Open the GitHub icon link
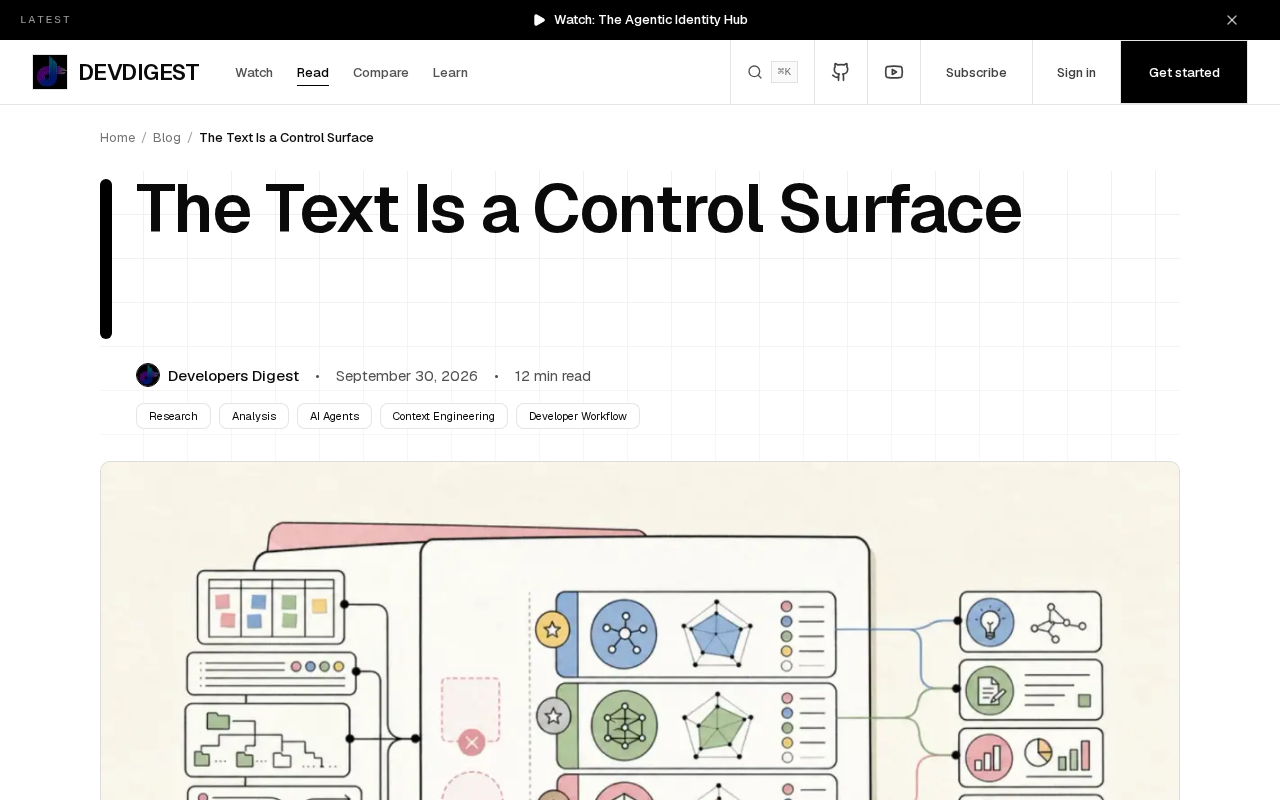 841,72
